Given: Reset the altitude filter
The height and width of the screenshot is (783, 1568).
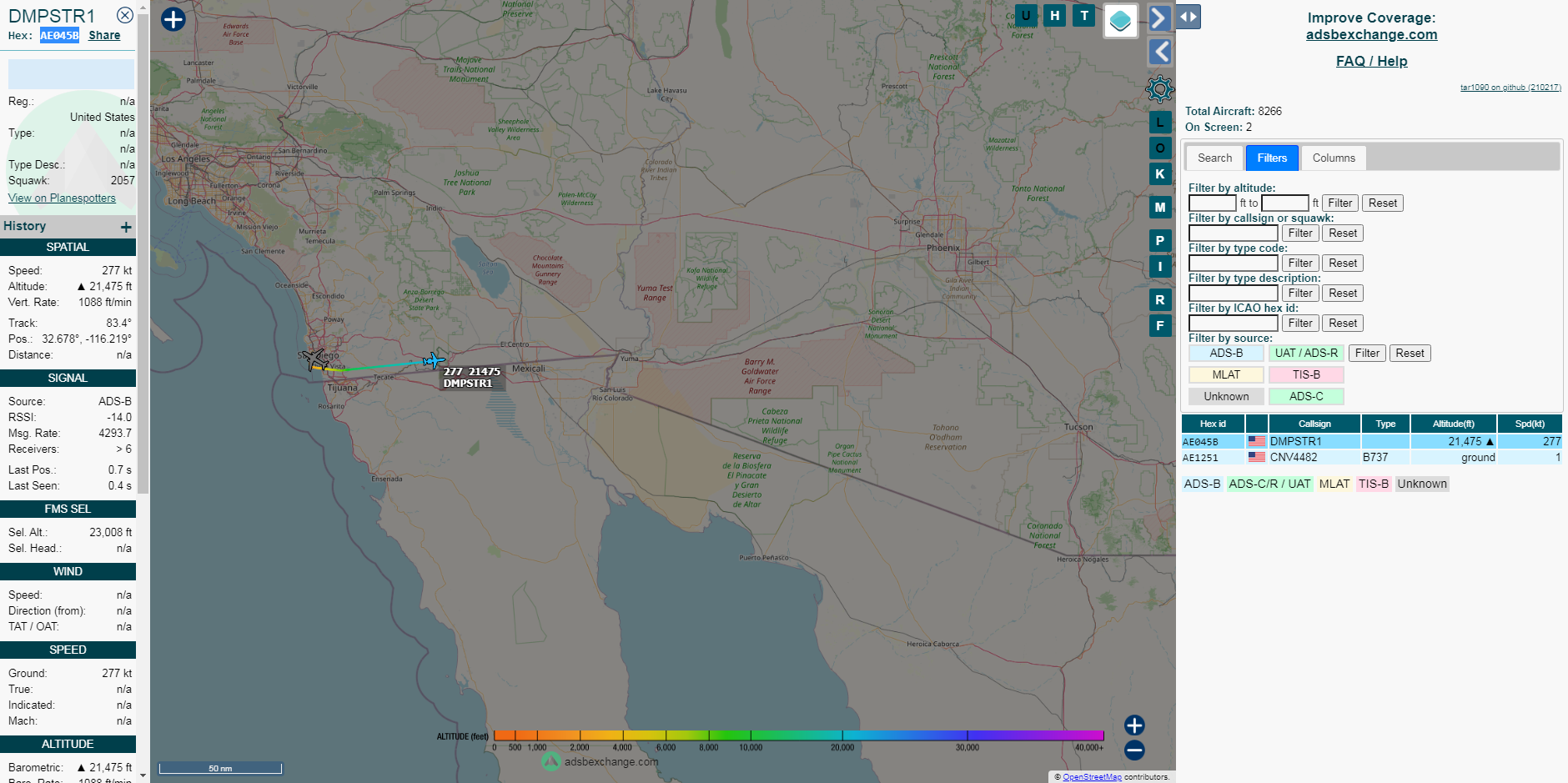Looking at the screenshot, I should 1382,203.
